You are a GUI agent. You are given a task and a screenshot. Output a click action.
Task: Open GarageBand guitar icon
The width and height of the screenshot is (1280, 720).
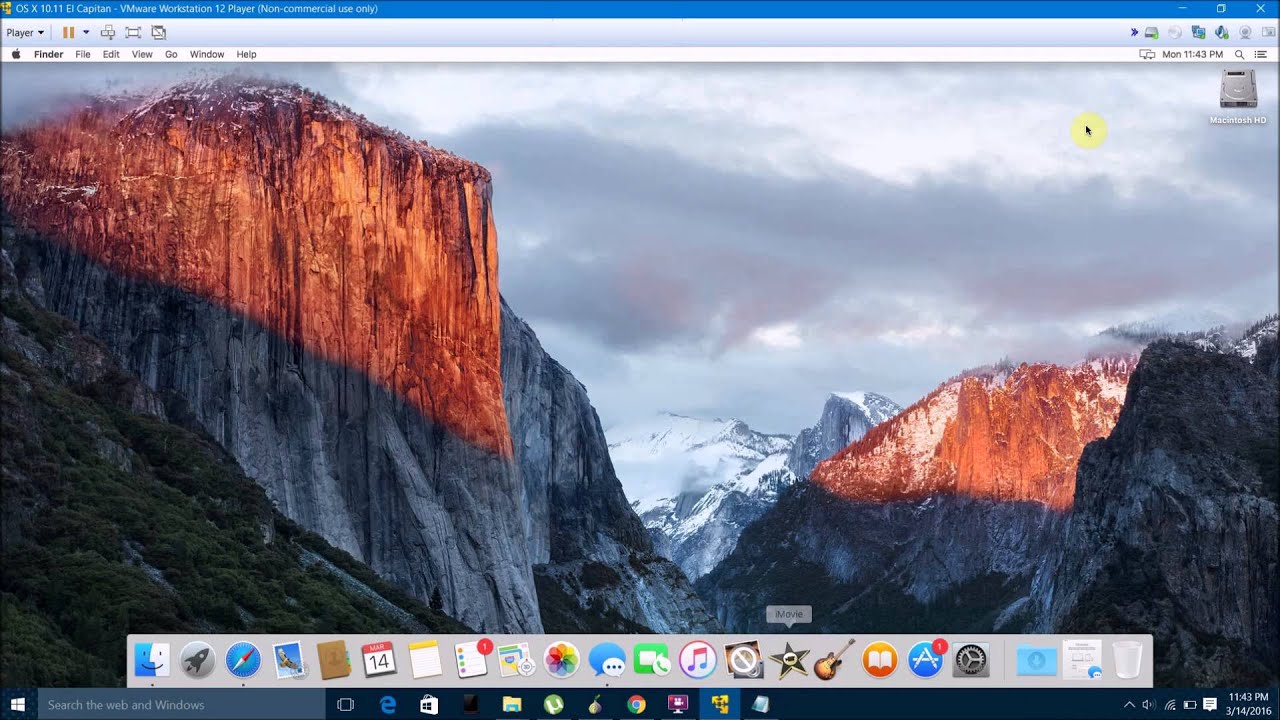834,660
